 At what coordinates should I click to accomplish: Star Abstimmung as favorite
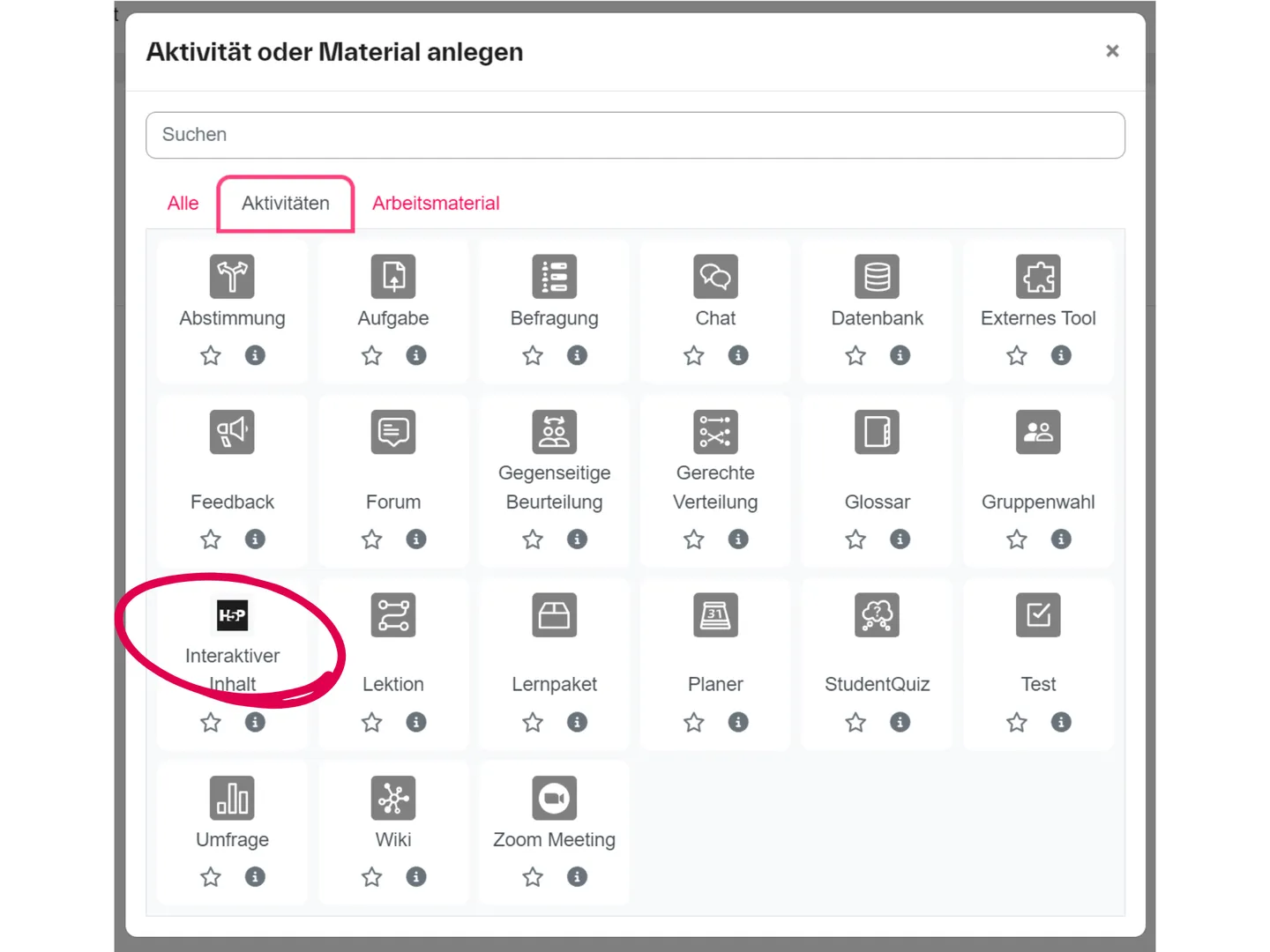(x=210, y=355)
